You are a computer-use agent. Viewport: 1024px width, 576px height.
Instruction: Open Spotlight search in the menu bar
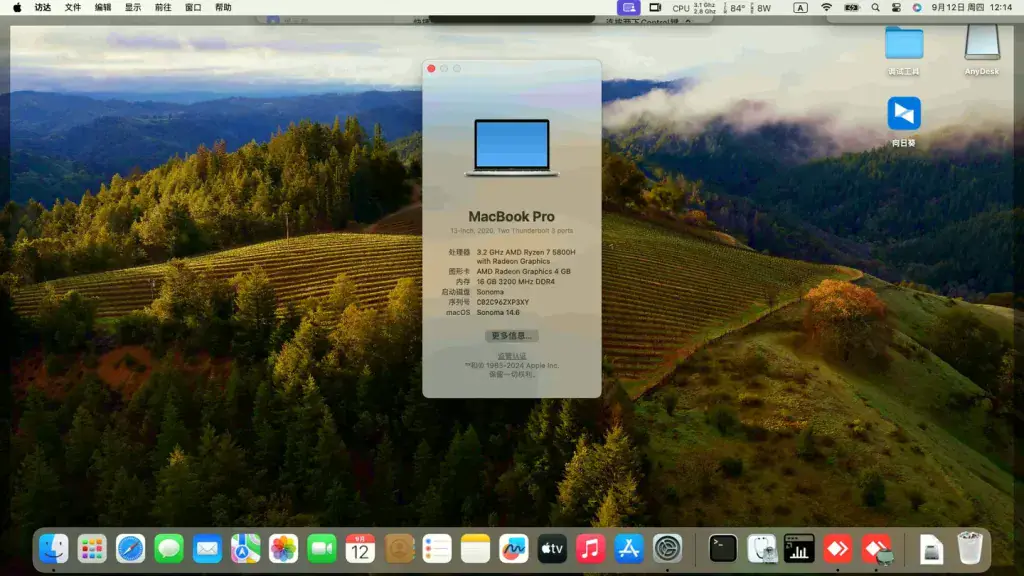875,8
